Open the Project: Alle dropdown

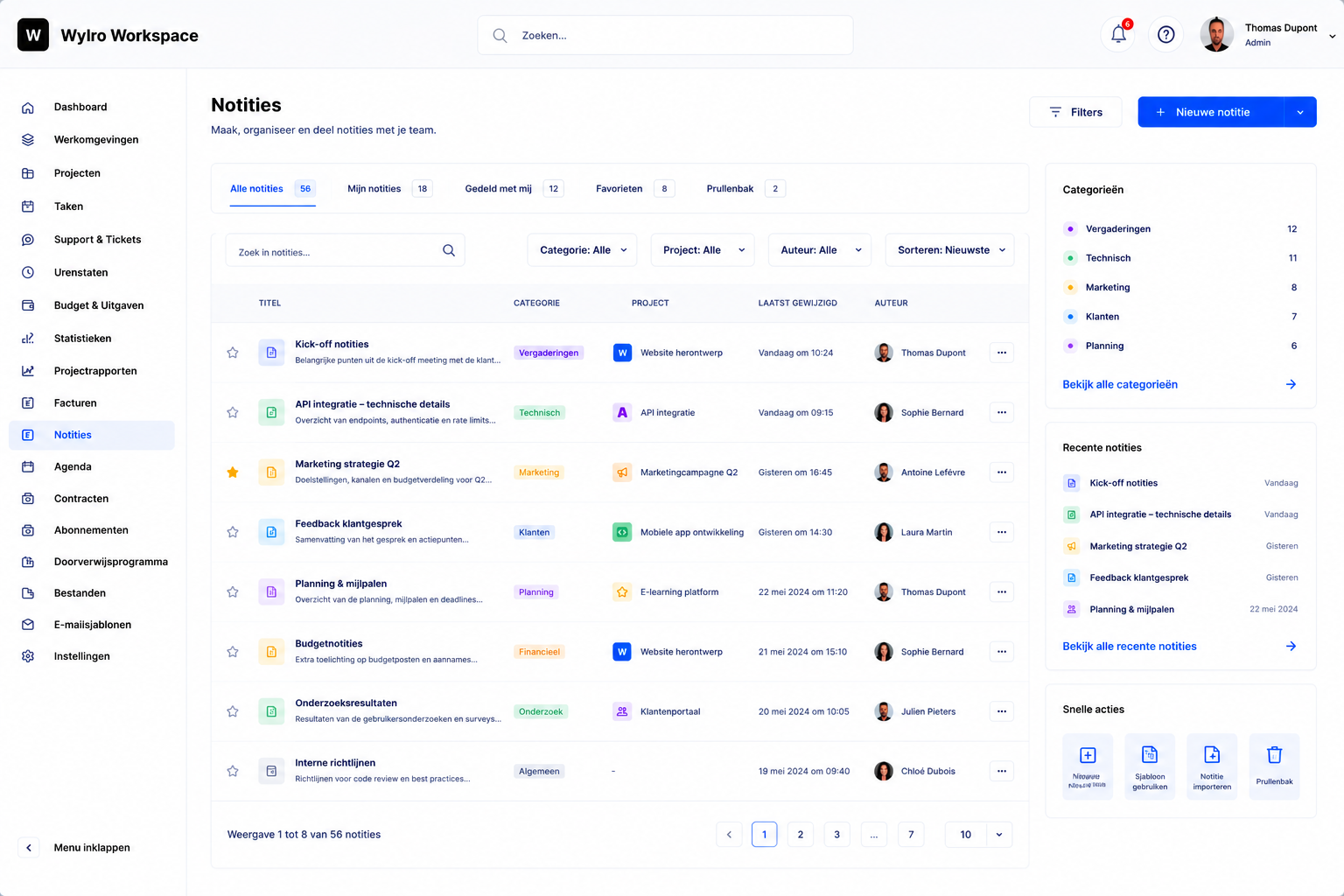[703, 250]
